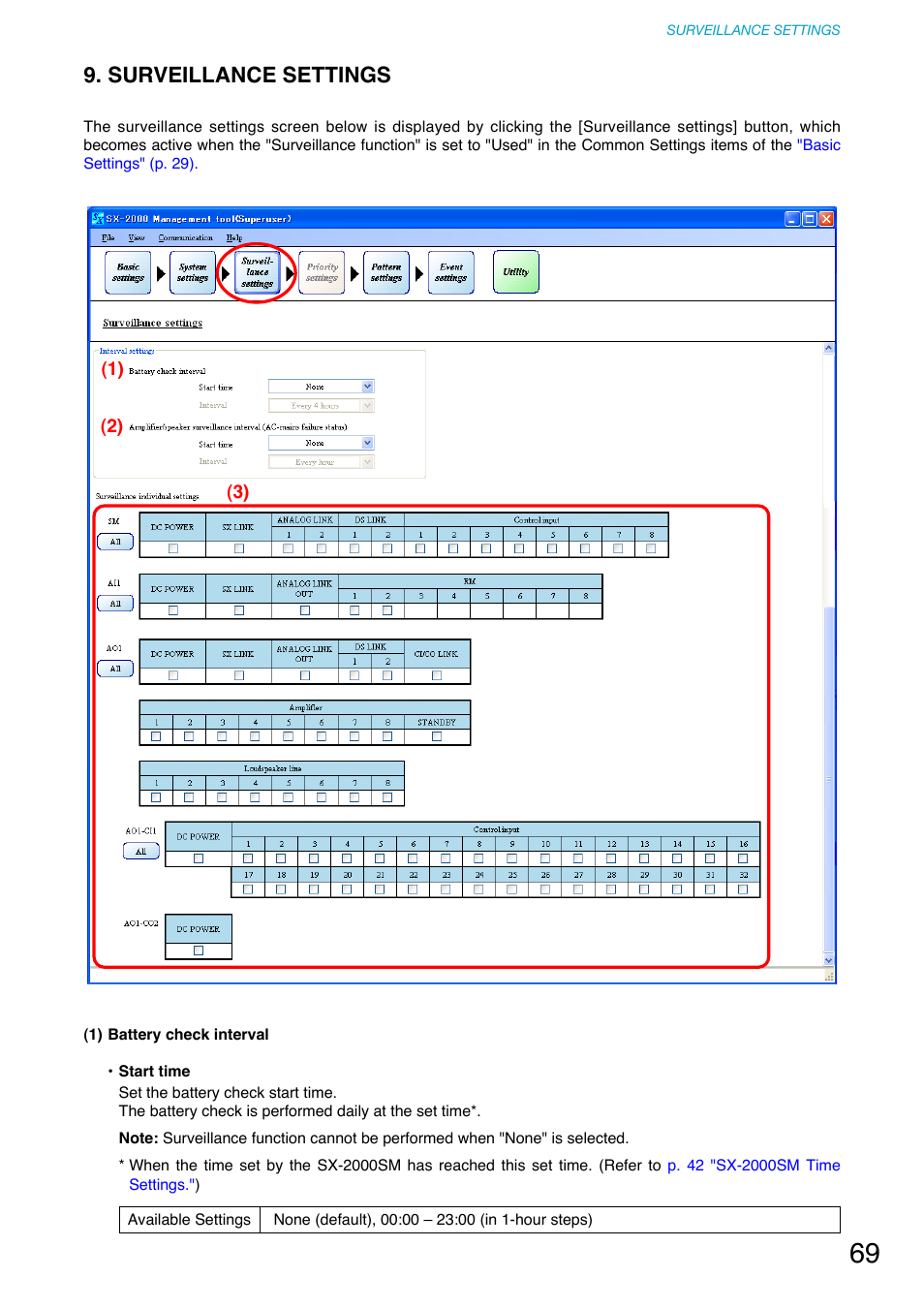Screen dimensions: 924x1309
Task: Expand Battery check Start time dropdown
Action: 368,387
